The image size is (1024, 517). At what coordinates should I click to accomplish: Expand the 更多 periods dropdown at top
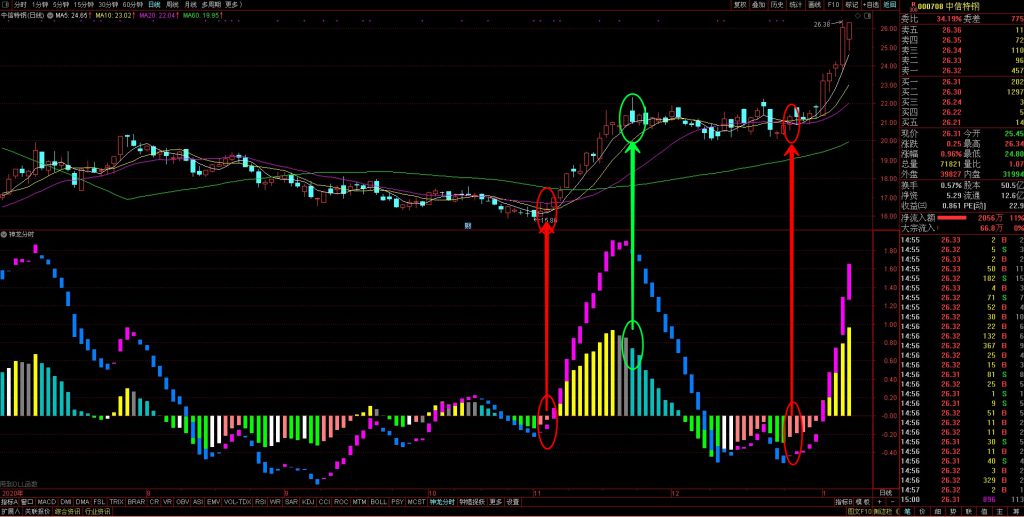[233, 4]
